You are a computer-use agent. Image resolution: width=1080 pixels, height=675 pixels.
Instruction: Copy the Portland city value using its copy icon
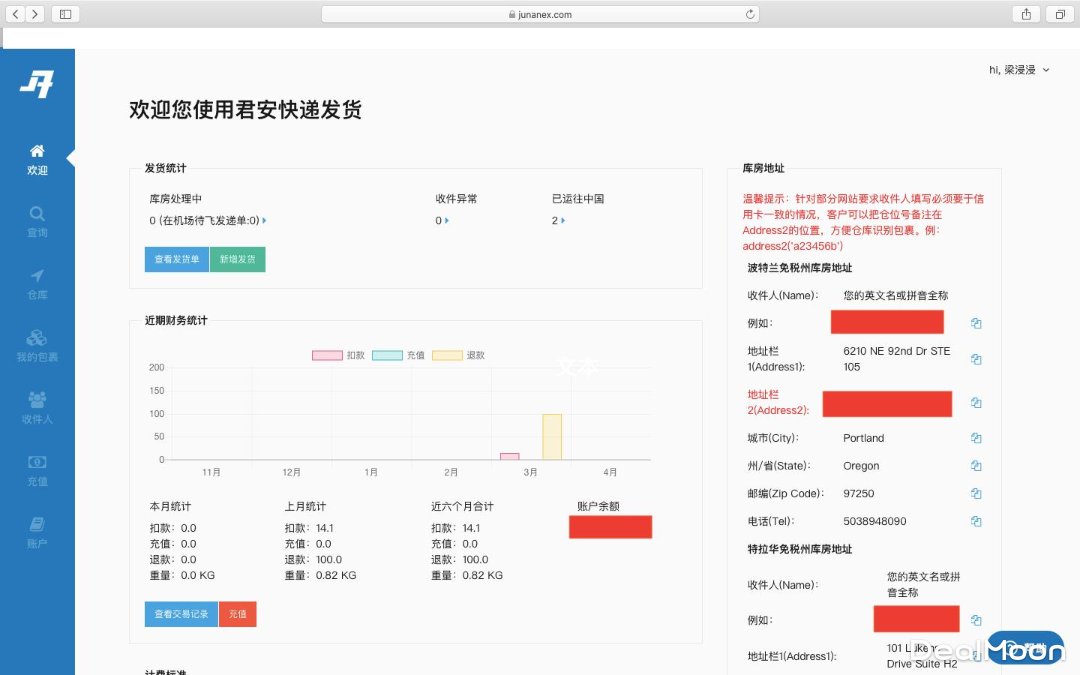(x=976, y=438)
